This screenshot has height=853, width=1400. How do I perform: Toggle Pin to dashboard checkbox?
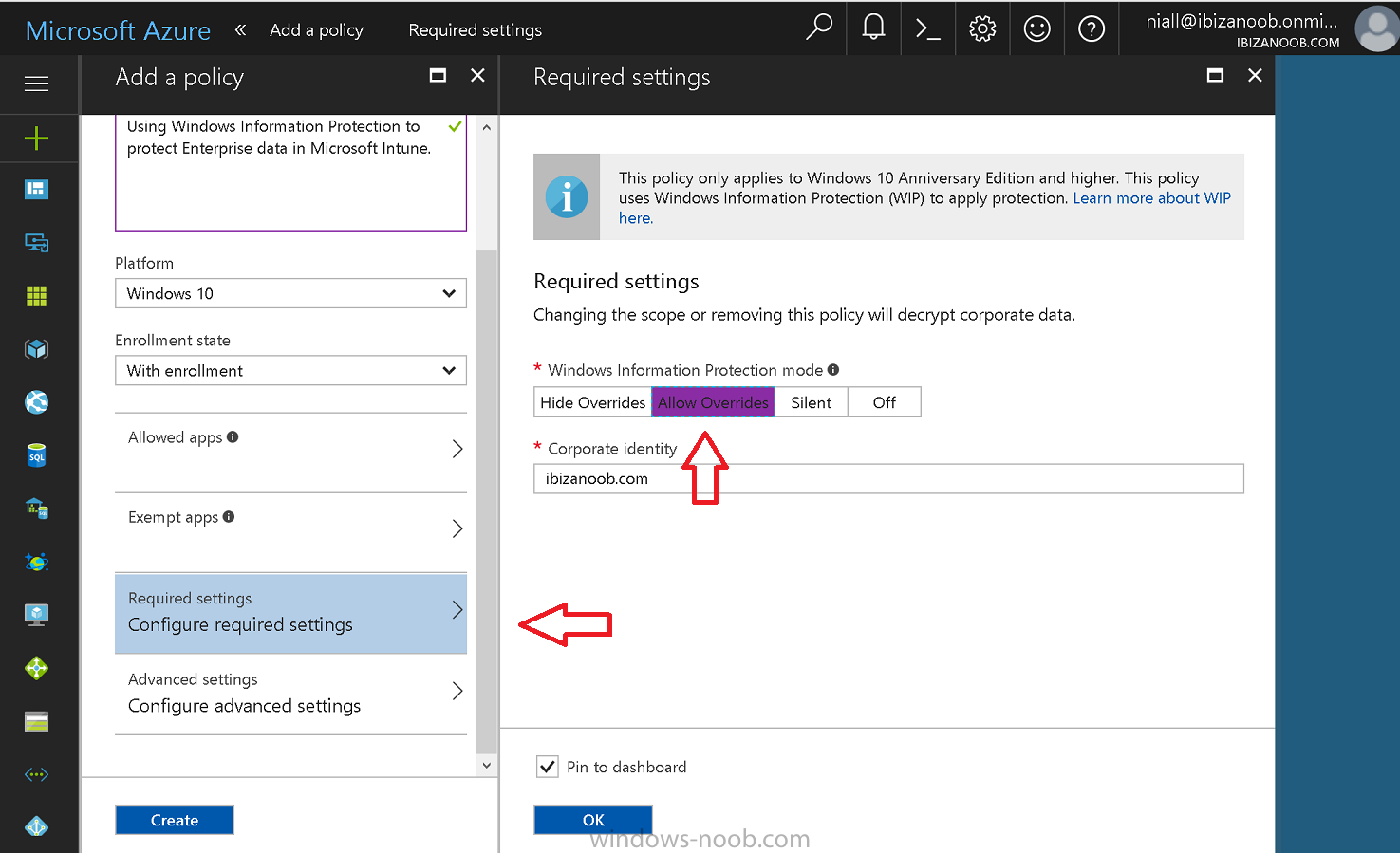(548, 767)
